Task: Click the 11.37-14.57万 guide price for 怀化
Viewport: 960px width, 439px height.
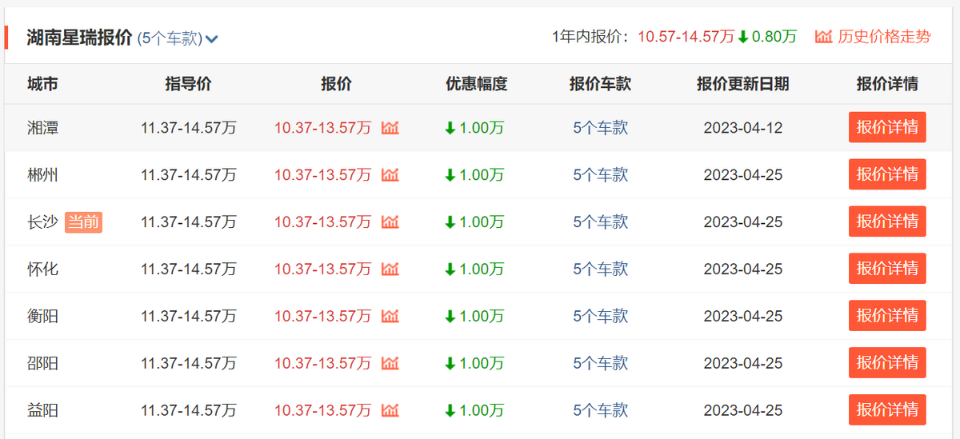Action: pyautogui.click(x=189, y=269)
